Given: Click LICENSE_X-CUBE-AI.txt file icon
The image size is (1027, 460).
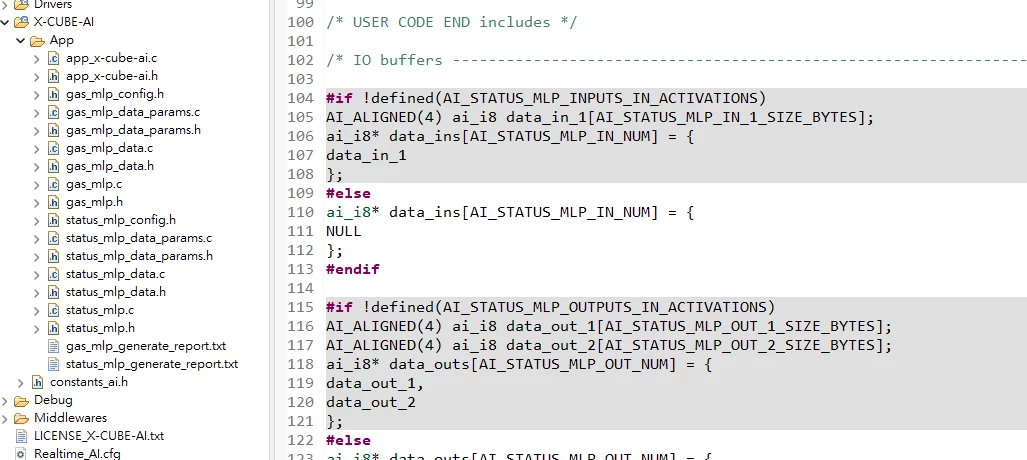Looking at the screenshot, I should point(22,436).
